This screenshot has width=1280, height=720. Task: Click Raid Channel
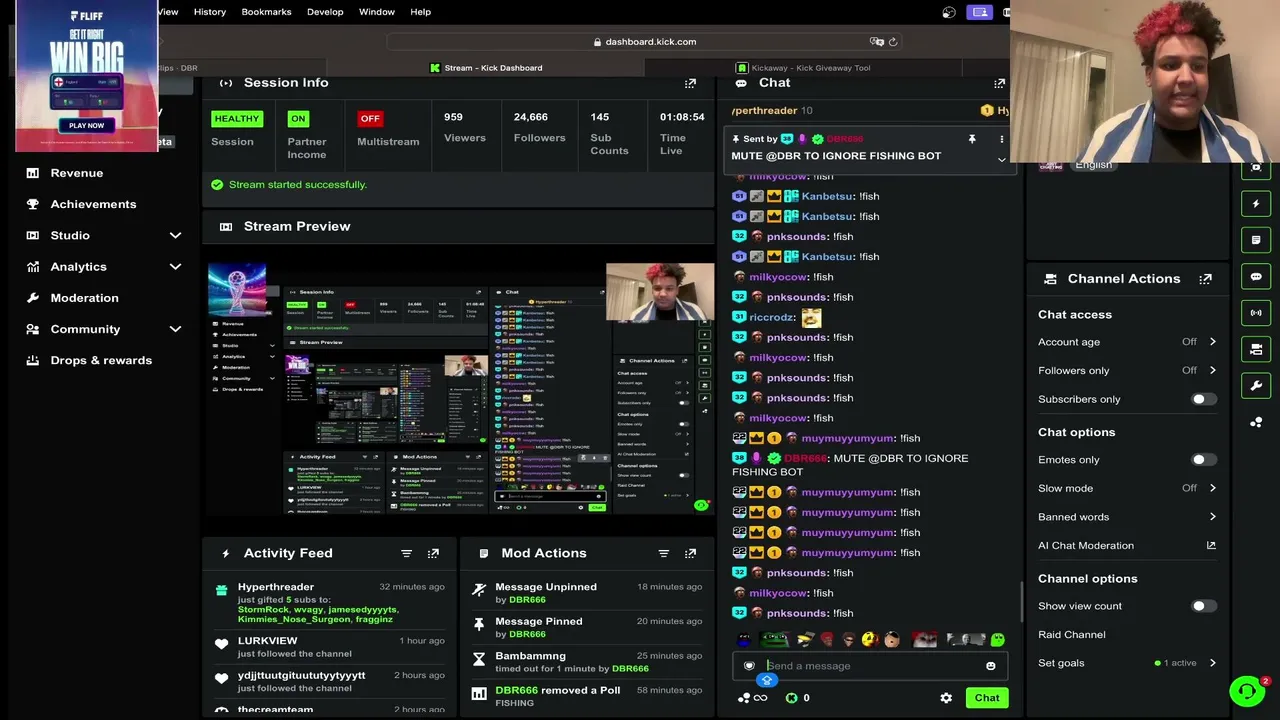(x=1071, y=635)
